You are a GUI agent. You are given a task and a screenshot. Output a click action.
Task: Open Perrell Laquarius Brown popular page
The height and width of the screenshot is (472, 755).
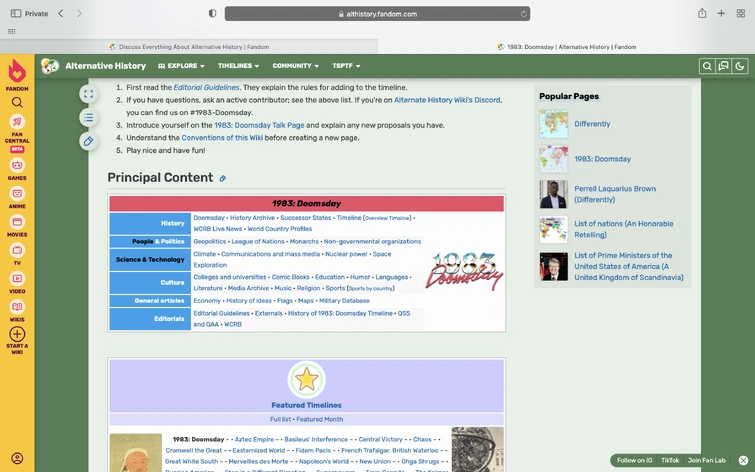(615, 194)
